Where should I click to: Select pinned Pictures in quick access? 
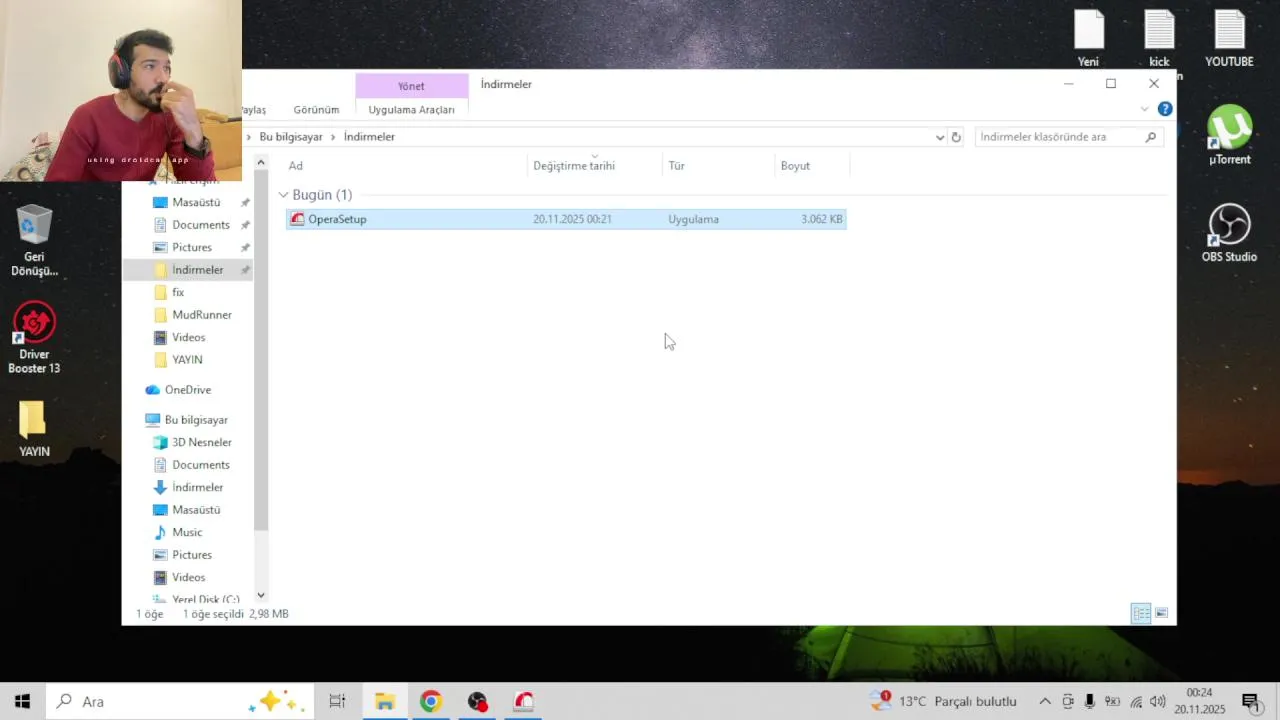(191, 247)
